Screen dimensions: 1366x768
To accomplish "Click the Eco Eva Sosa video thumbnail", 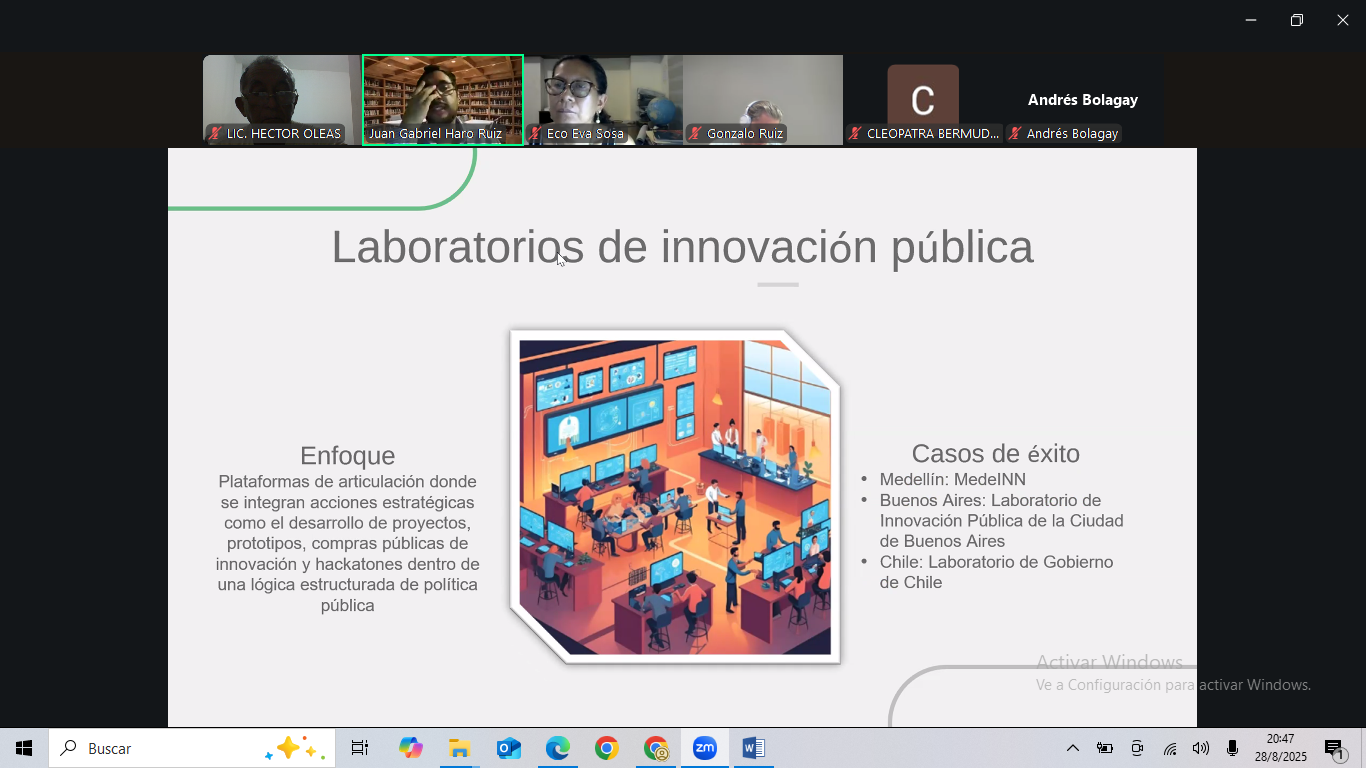I will 603,100.
